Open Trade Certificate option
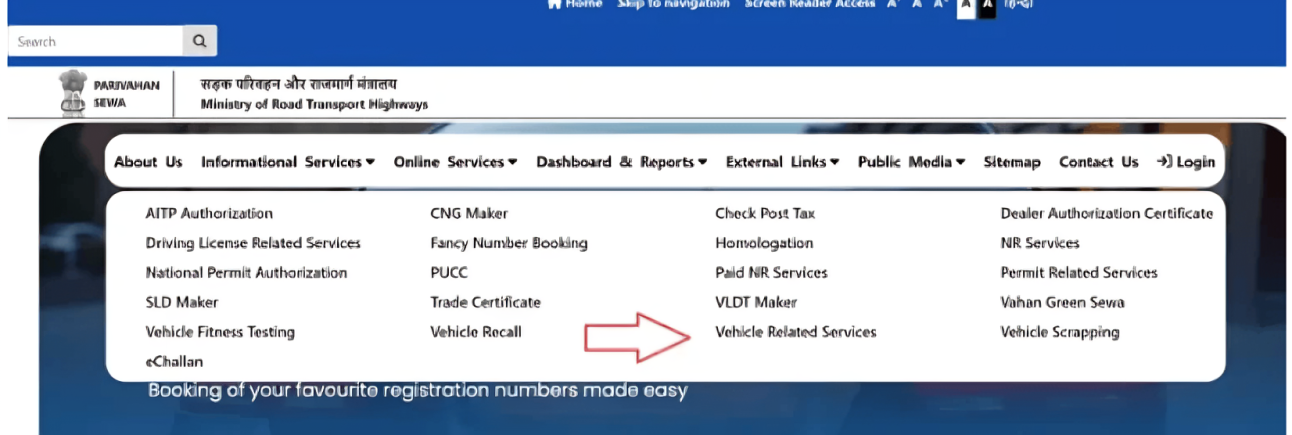 [485, 302]
